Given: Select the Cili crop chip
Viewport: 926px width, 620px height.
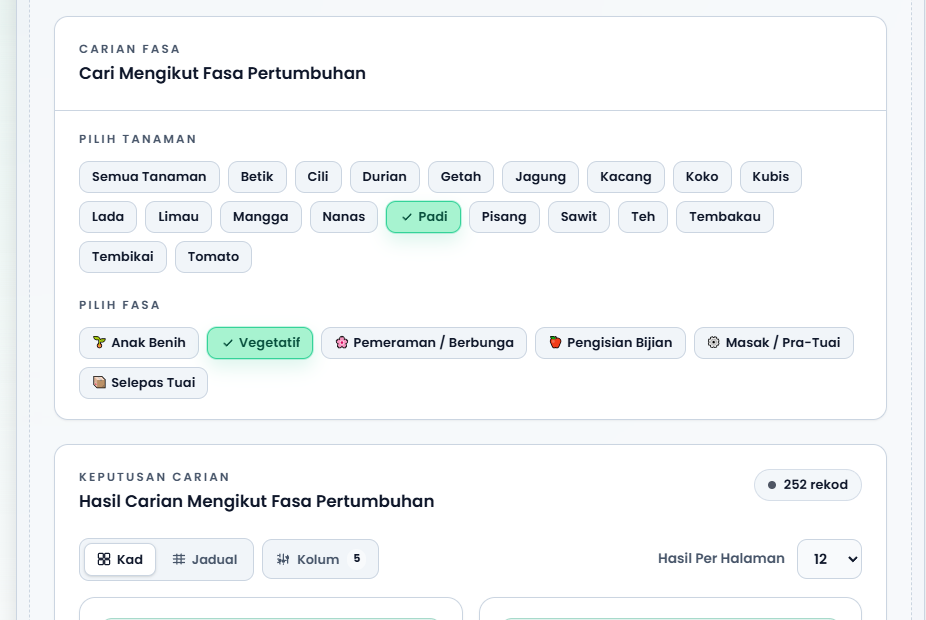Looking at the screenshot, I should pyautogui.click(x=318, y=177).
